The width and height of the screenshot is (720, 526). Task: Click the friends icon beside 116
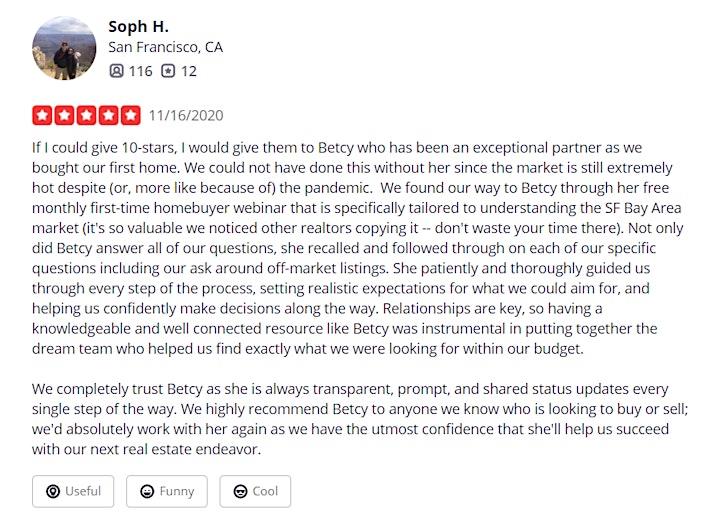click(117, 71)
